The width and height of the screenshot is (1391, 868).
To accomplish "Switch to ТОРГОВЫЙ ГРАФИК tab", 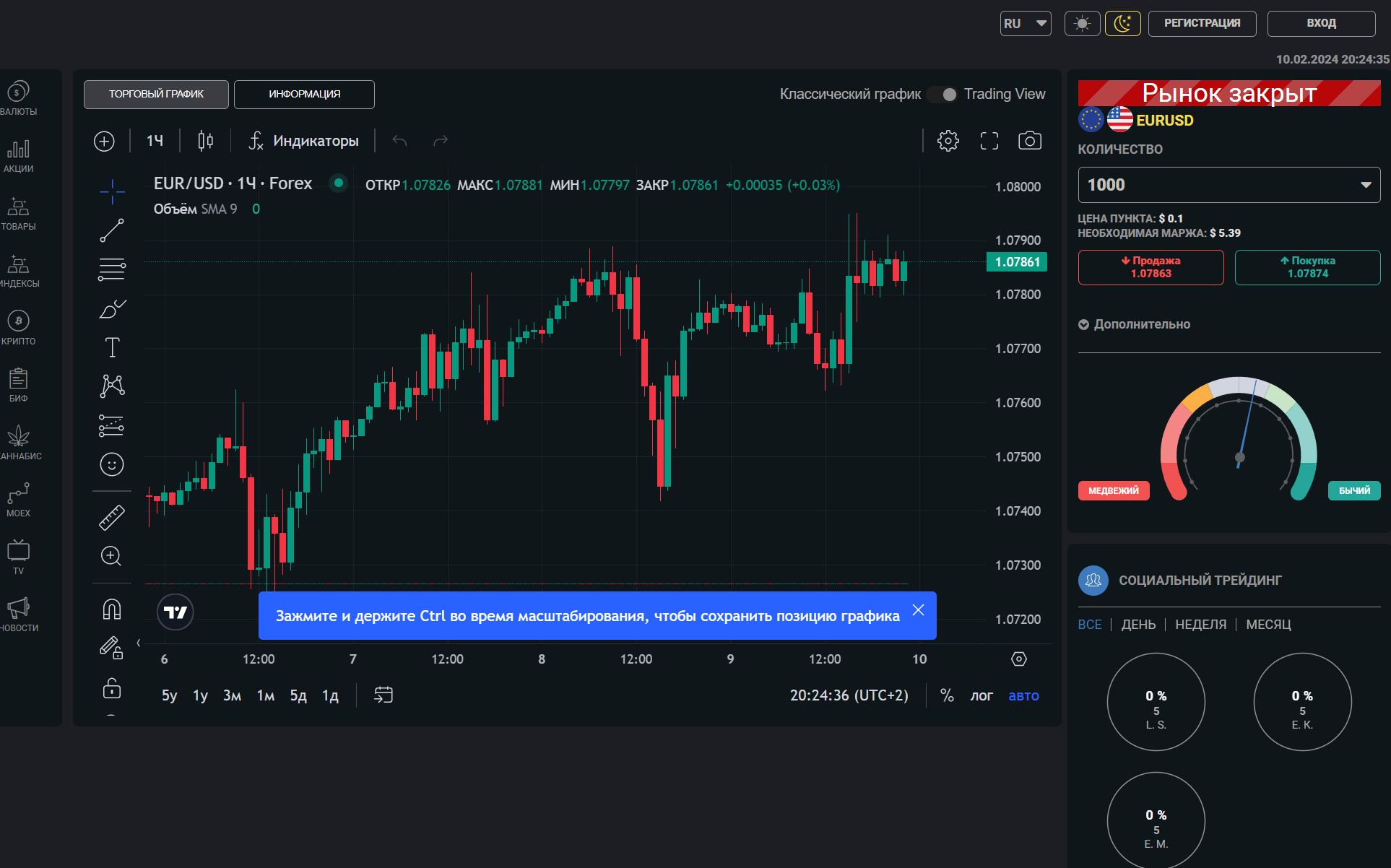I will coord(156,95).
